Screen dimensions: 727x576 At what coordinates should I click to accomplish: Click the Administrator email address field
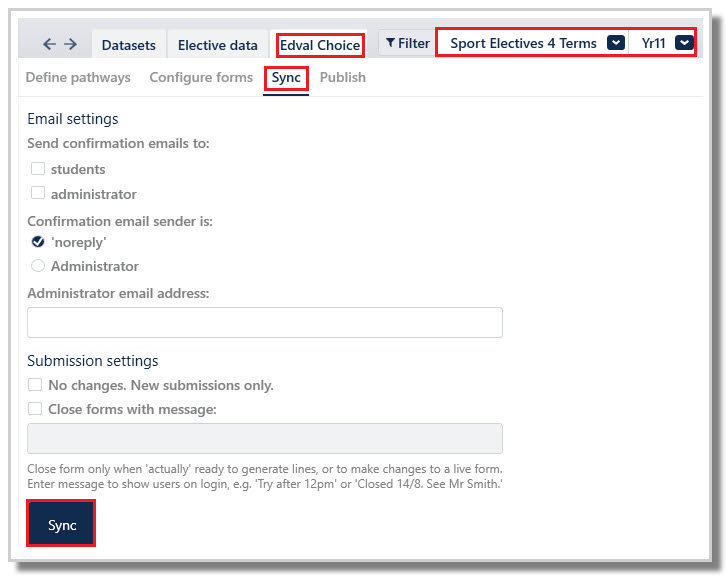(x=265, y=322)
